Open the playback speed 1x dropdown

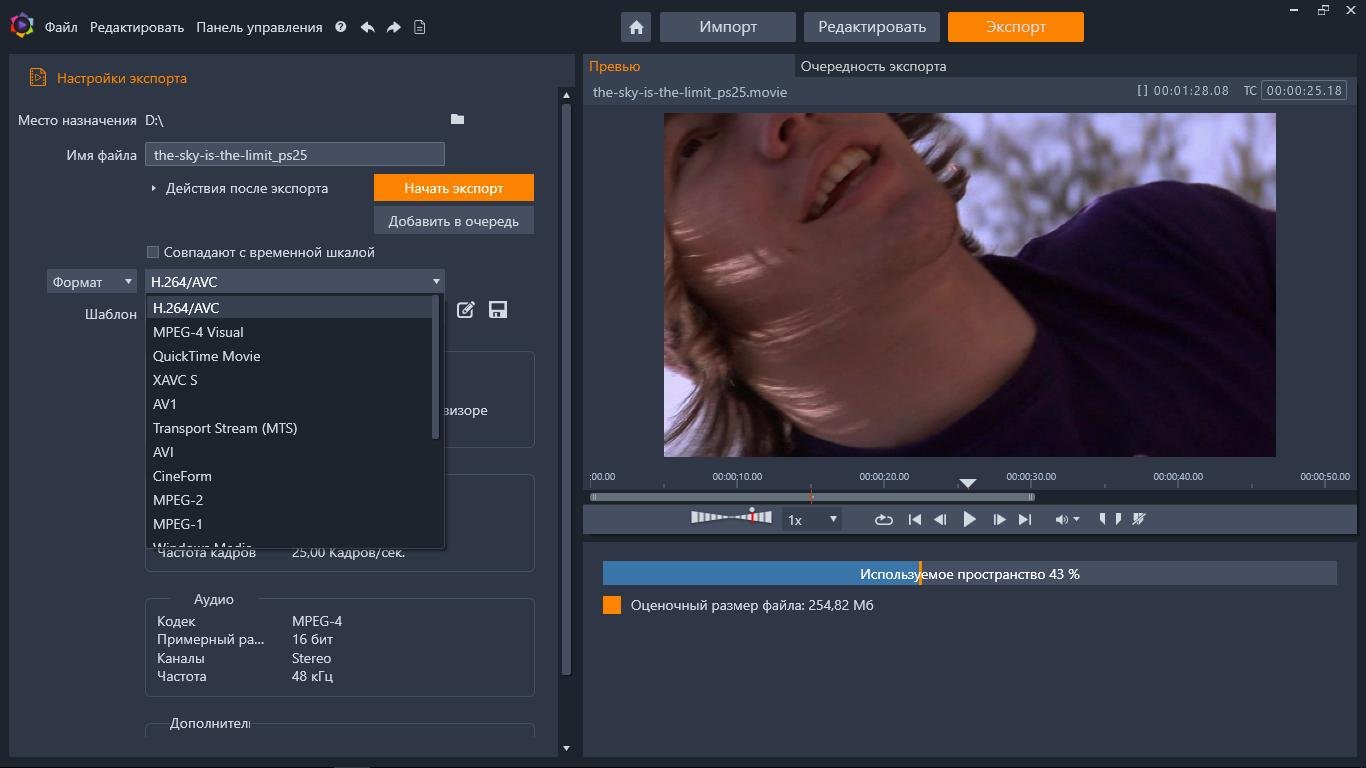point(811,519)
